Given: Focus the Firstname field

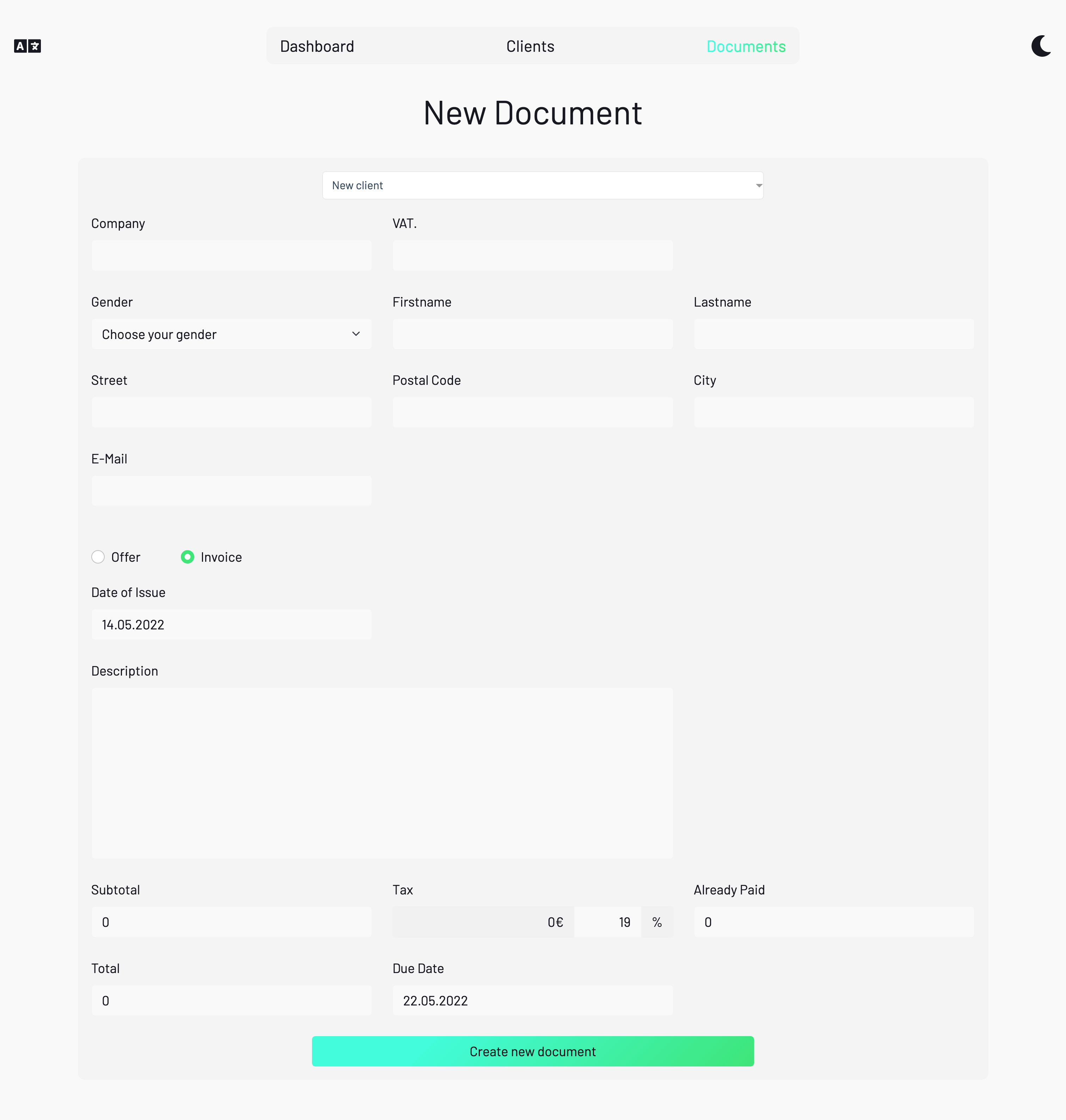Looking at the screenshot, I should [532, 334].
